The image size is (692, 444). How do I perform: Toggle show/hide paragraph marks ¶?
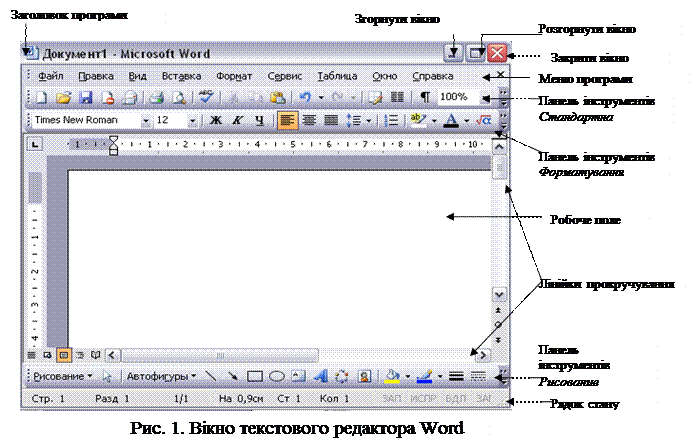pyautogui.click(x=425, y=97)
